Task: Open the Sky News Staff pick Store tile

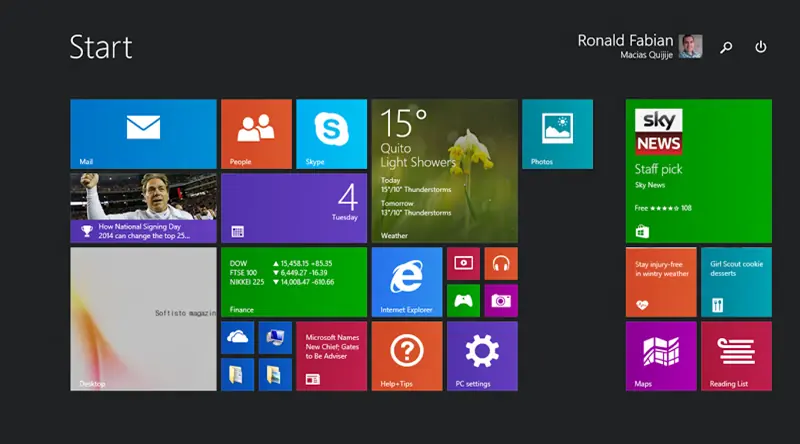Action: (699, 171)
